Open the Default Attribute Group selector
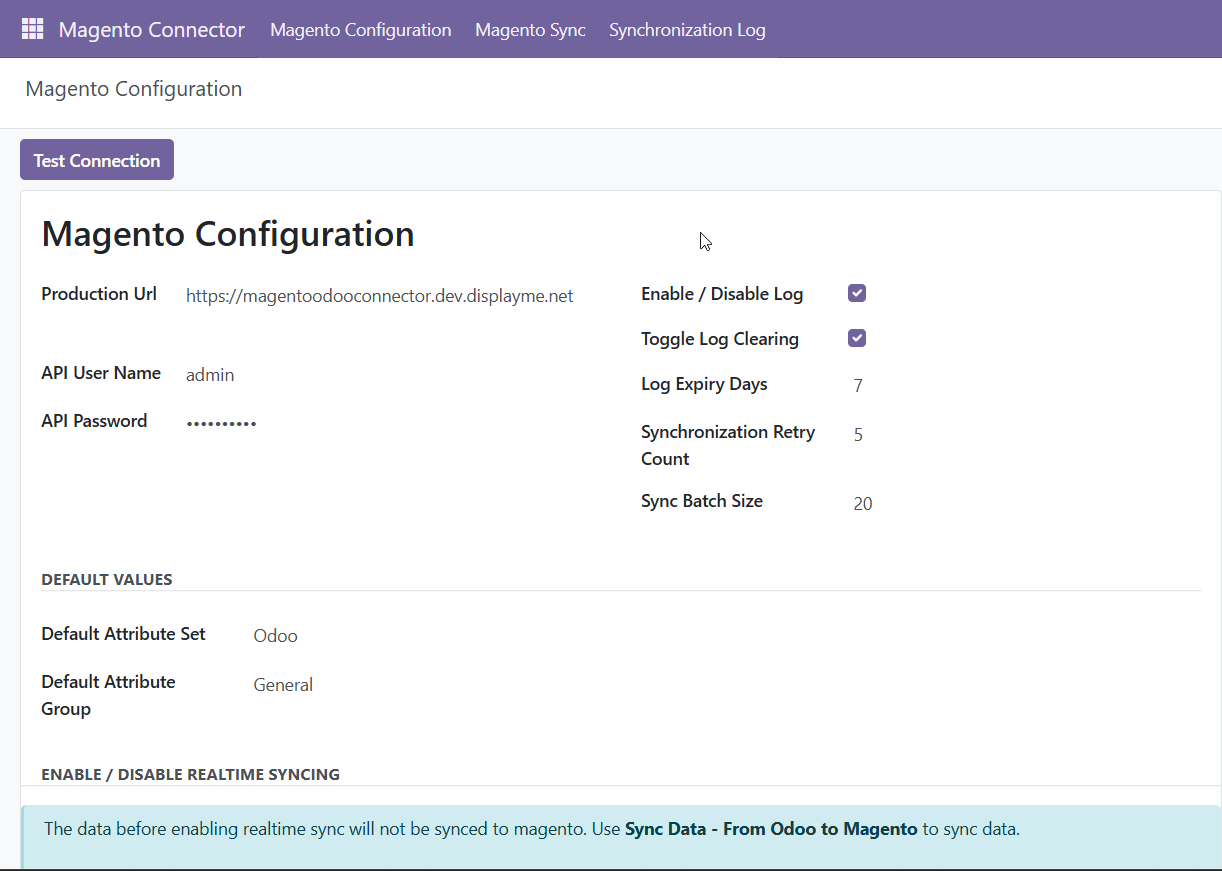Viewport: 1222px width, 871px height. [x=283, y=684]
